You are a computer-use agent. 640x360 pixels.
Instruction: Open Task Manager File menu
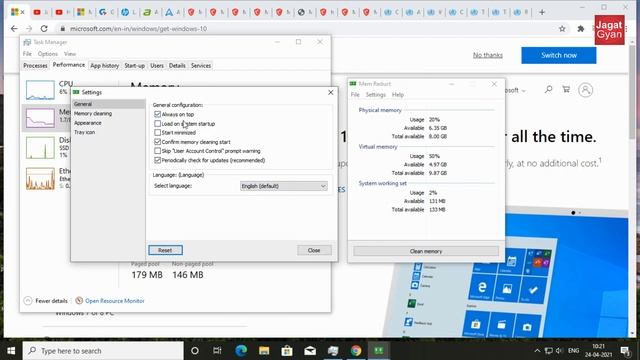[x=27, y=54]
